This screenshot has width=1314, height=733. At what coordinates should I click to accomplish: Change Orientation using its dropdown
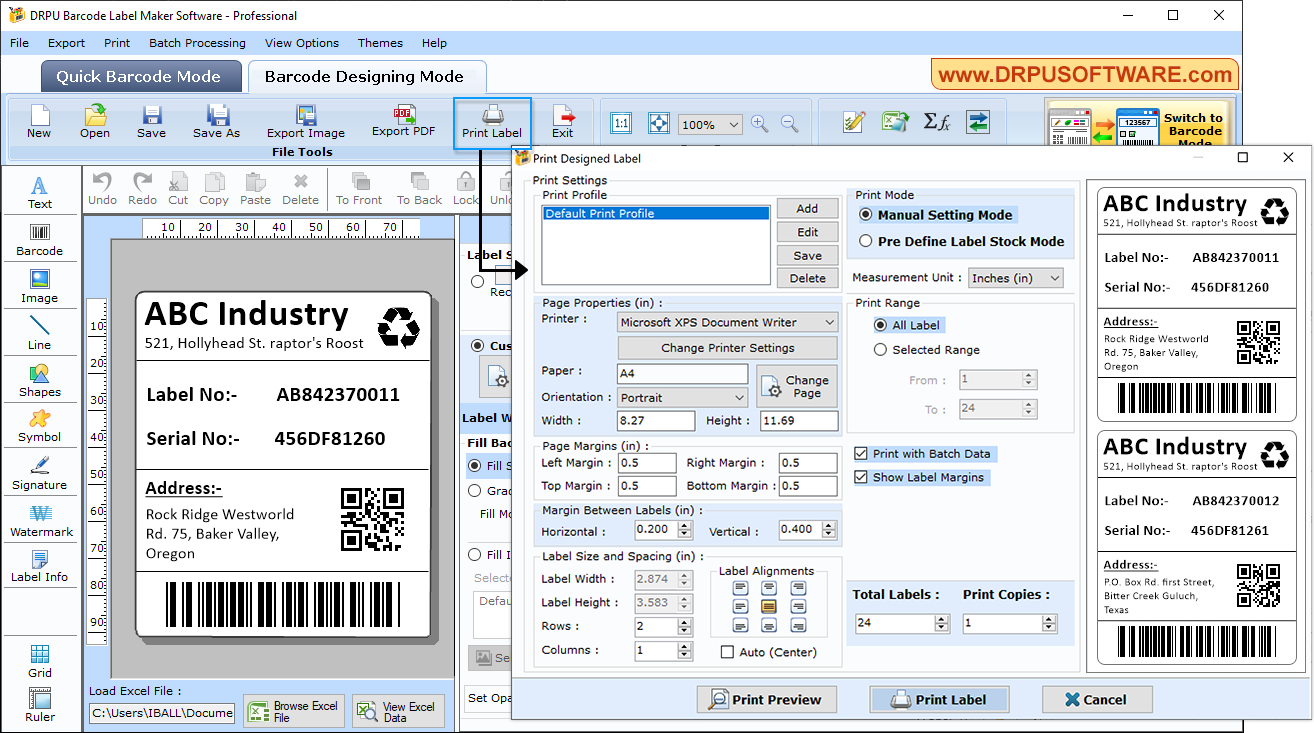coord(681,397)
